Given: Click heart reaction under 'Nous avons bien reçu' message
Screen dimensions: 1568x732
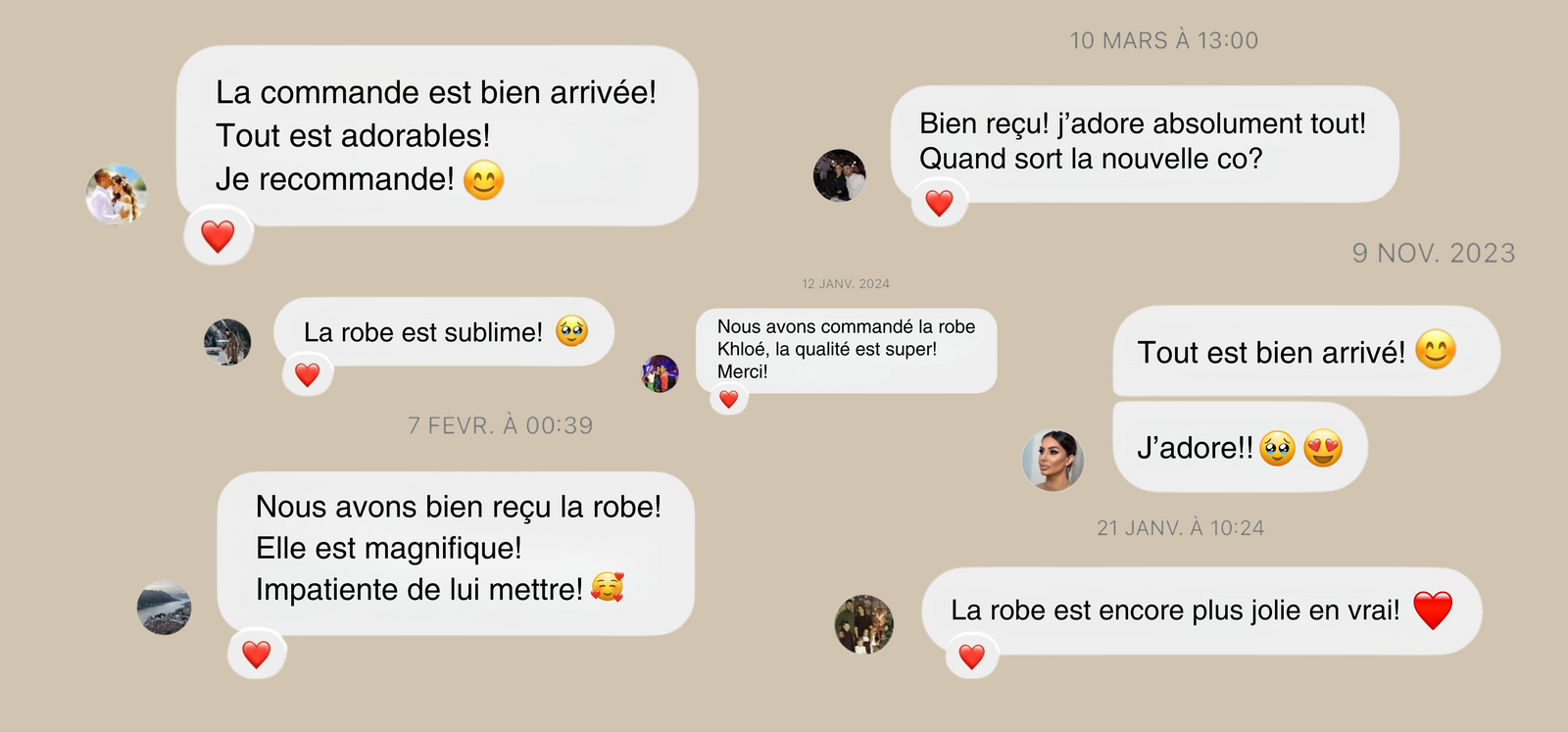Looking at the screenshot, I should point(257,654).
